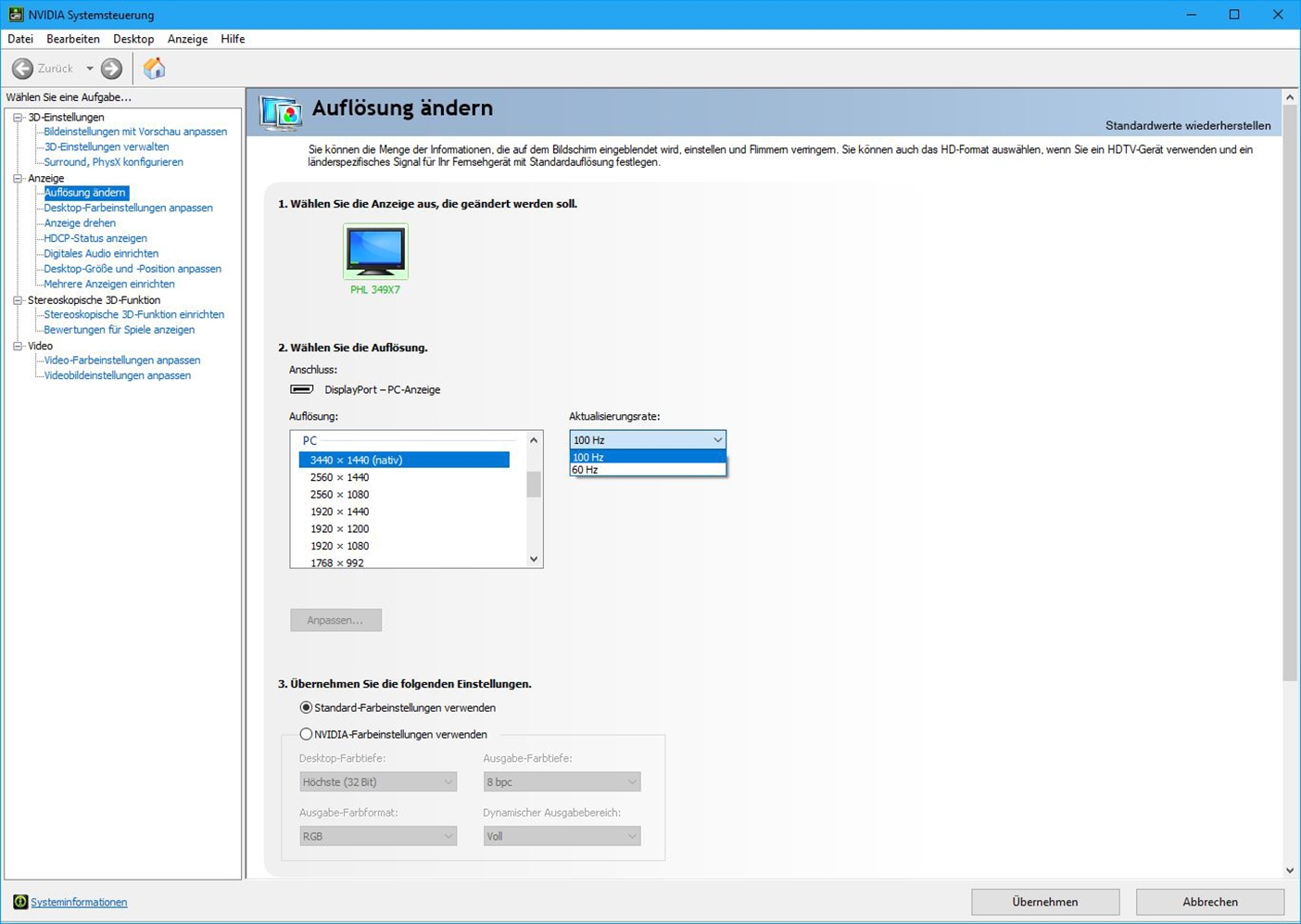Open Surround, PhysX konfigurieren
This screenshot has width=1301, height=924.
coord(113,162)
